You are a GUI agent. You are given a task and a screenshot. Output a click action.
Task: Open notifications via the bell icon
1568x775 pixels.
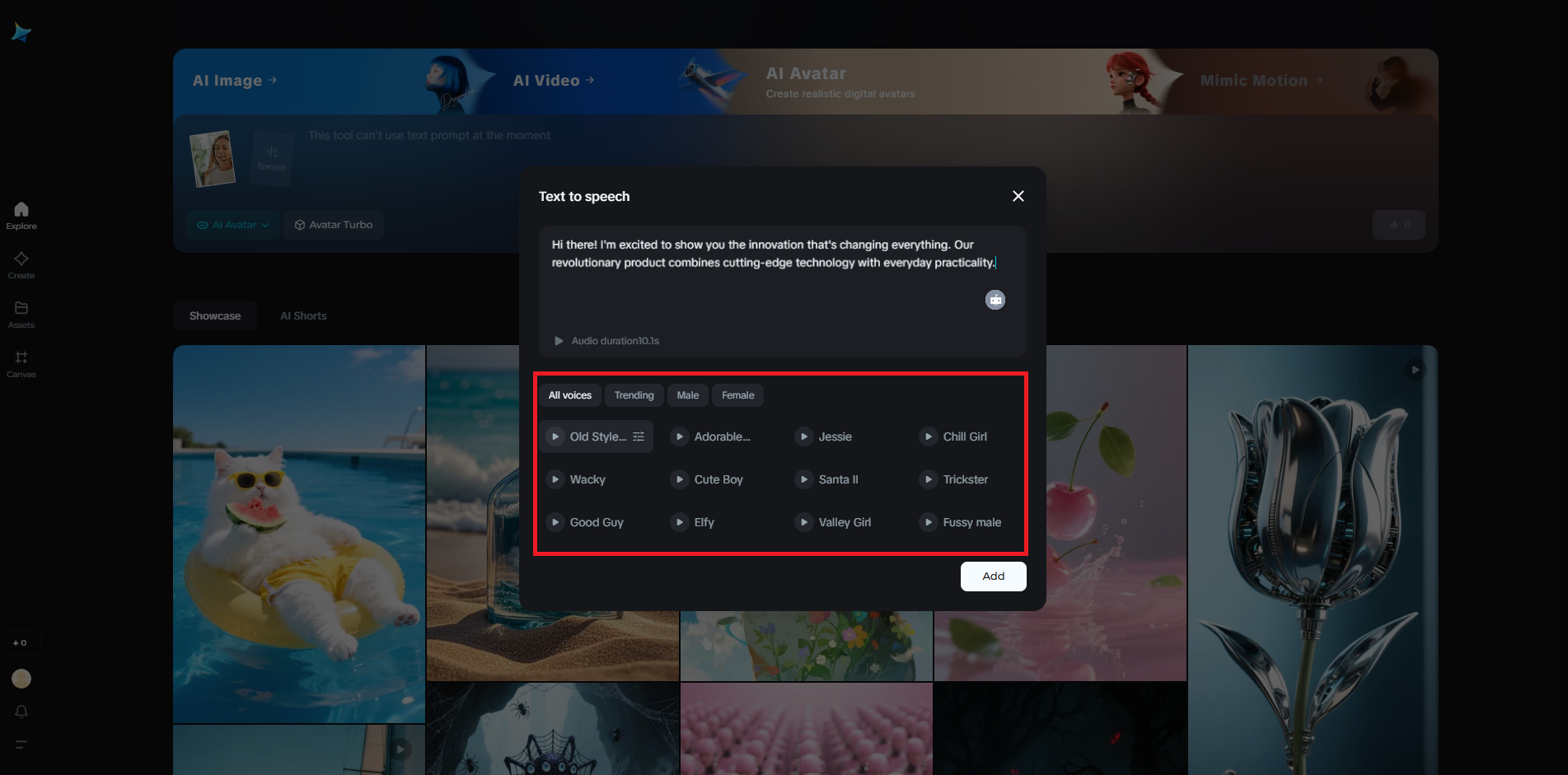[21, 712]
